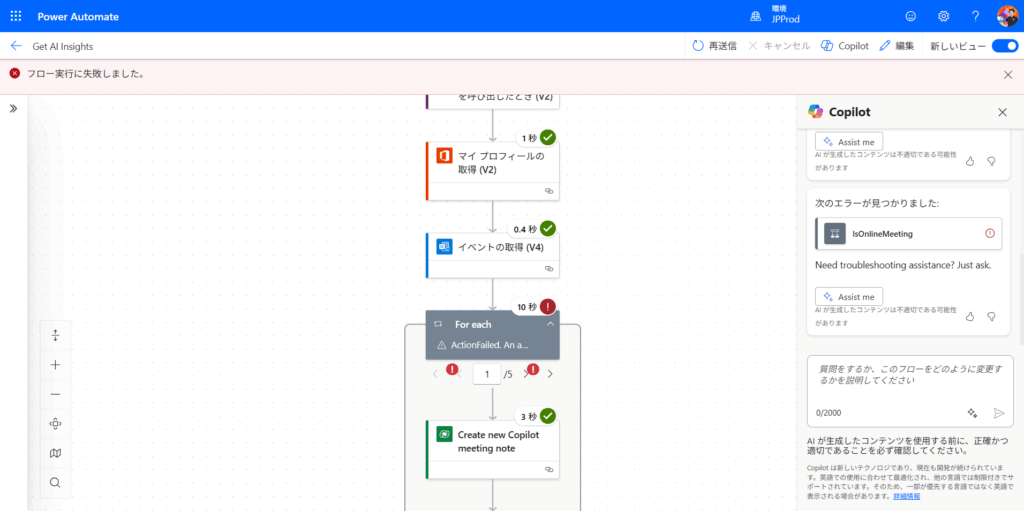Zoom in with the plus button

55,365
